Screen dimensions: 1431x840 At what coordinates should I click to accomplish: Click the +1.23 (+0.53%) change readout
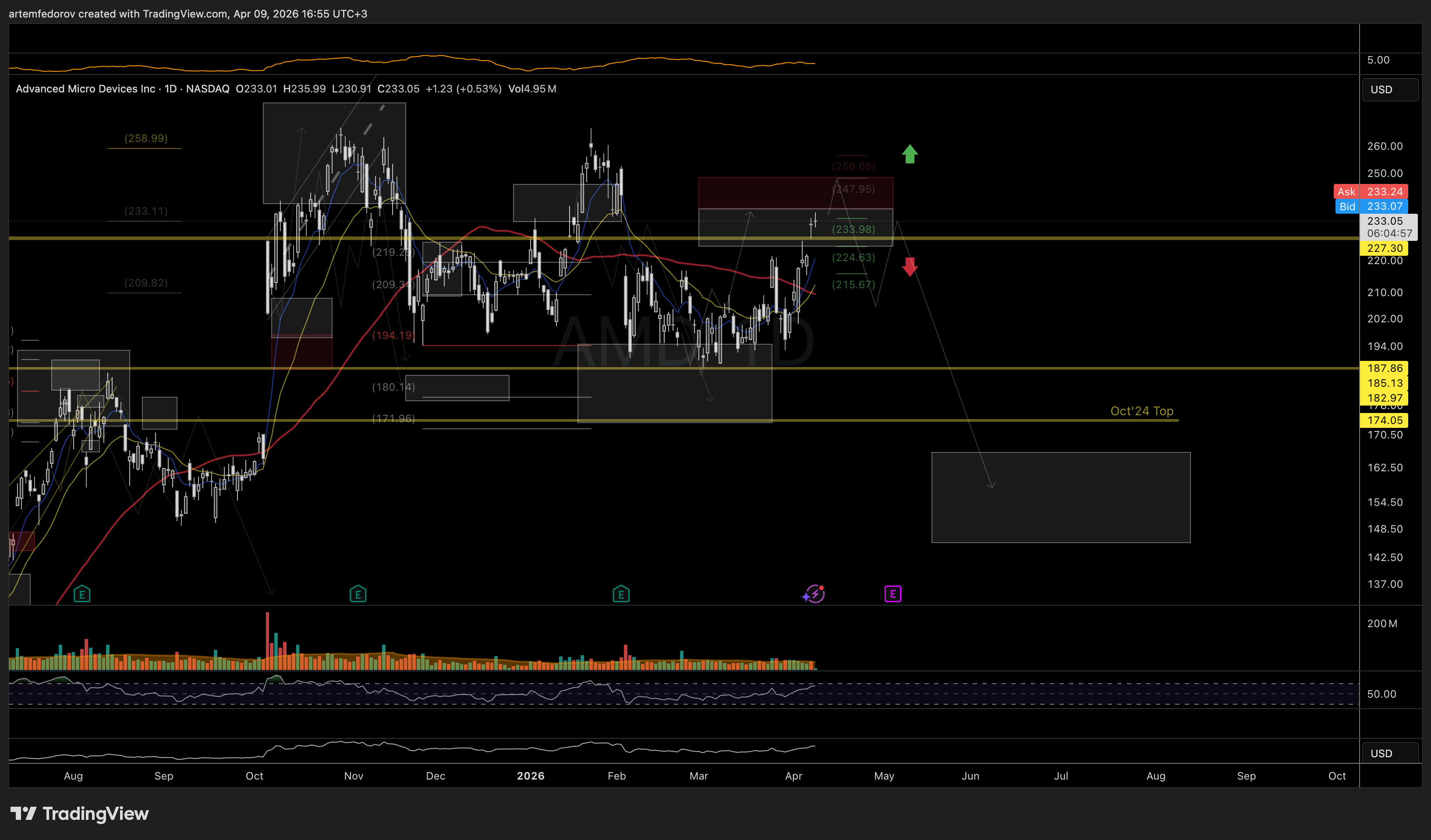[x=464, y=89]
